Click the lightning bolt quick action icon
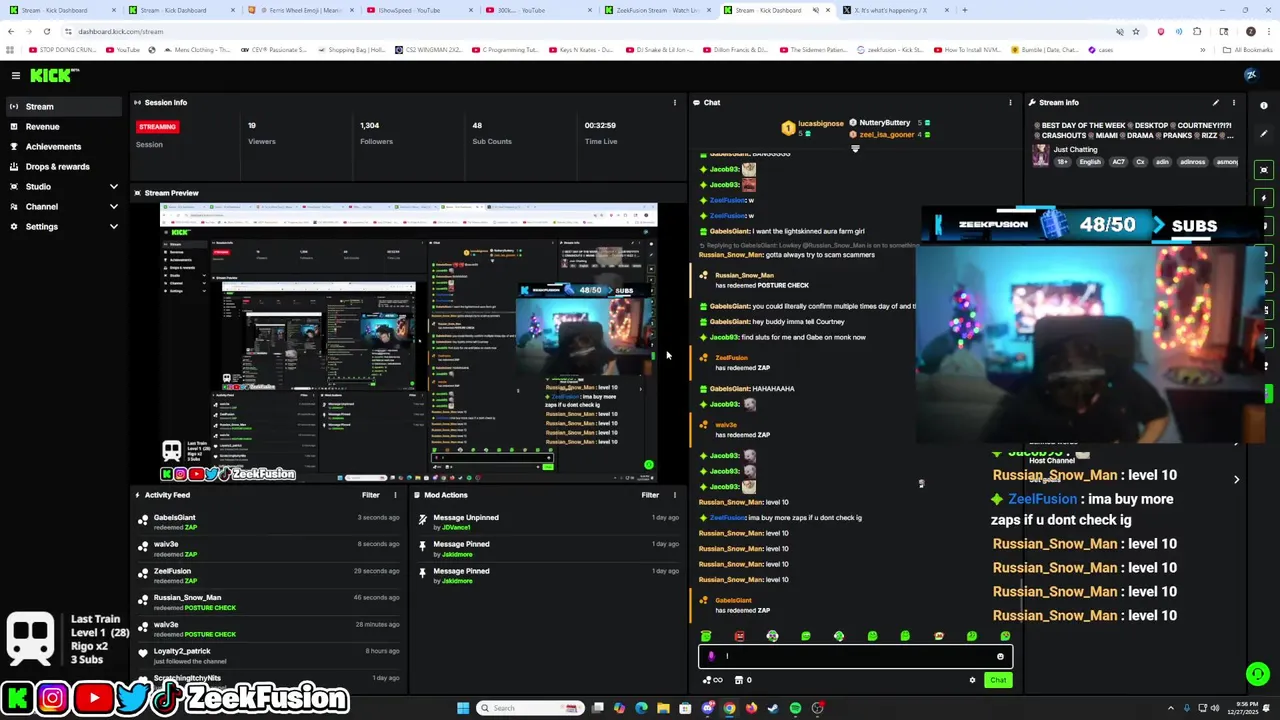 point(1264,198)
